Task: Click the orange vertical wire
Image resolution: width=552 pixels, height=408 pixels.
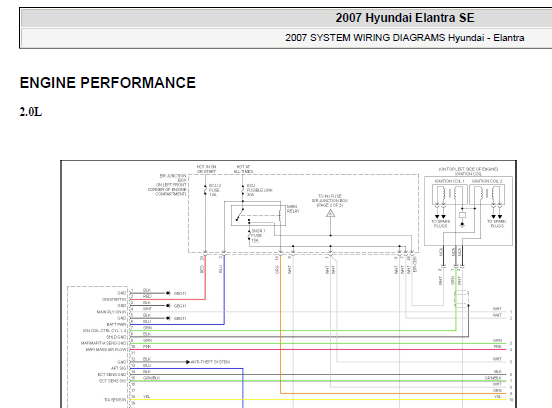Action: pos(280,324)
